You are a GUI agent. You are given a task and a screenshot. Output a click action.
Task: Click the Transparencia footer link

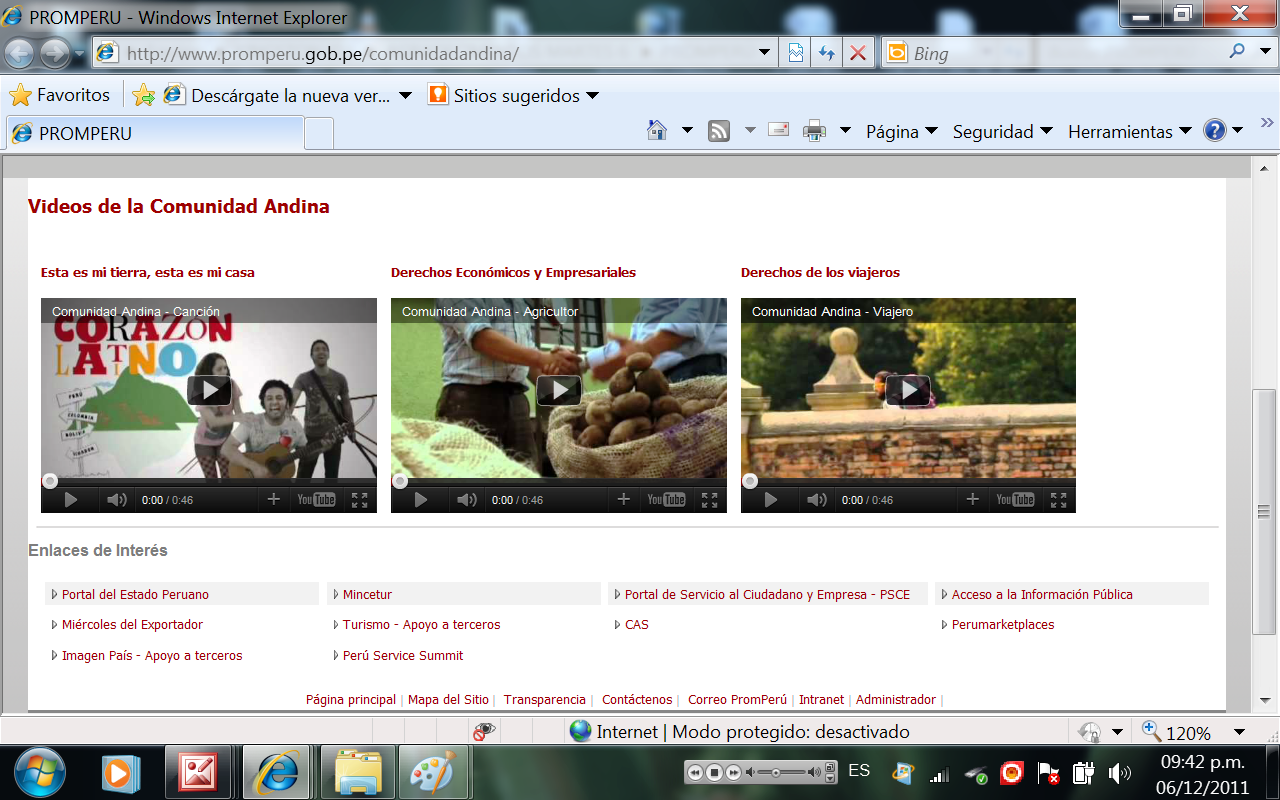click(545, 700)
